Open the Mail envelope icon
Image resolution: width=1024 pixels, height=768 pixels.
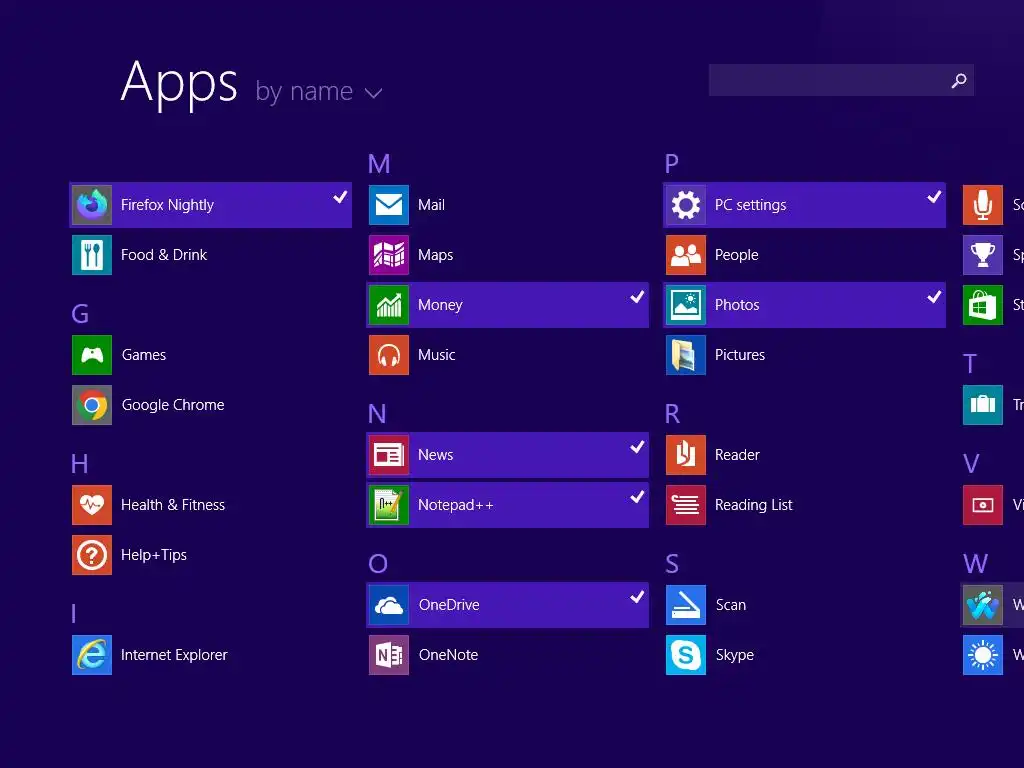(389, 205)
